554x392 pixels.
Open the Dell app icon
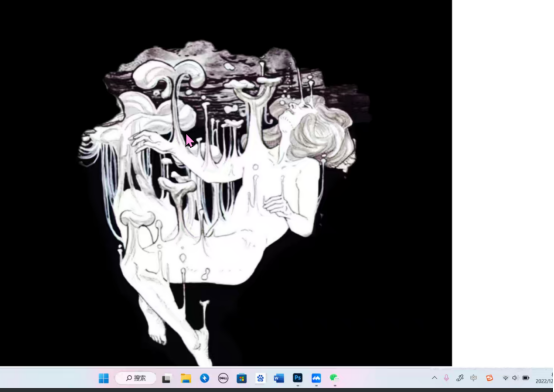click(223, 379)
